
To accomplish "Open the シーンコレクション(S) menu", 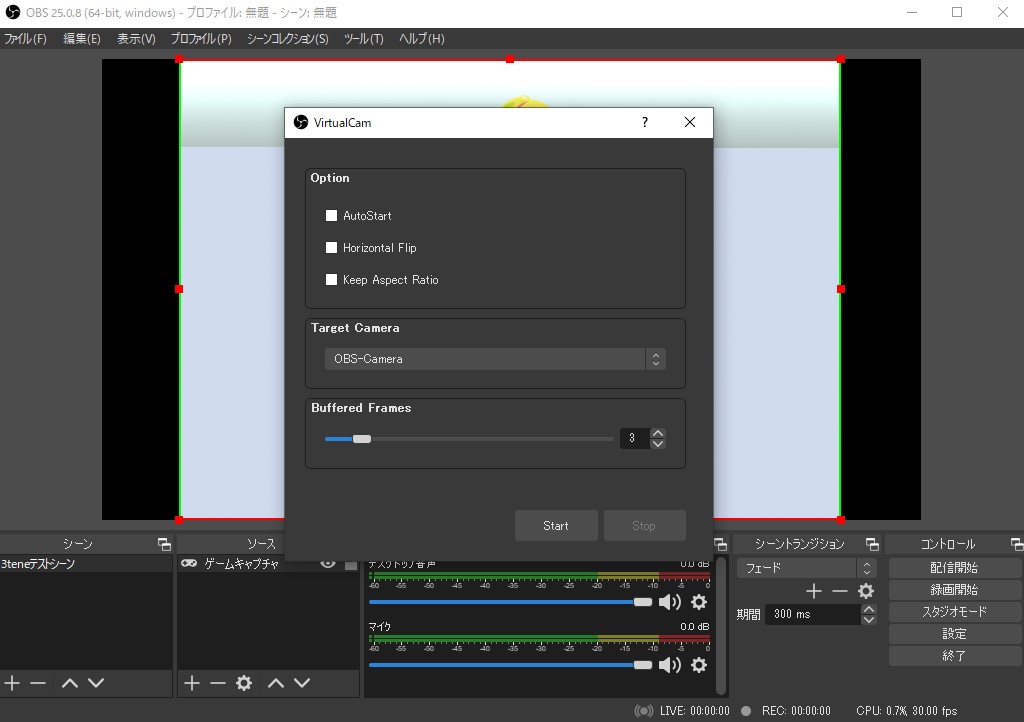I will pyautogui.click(x=287, y=39).
